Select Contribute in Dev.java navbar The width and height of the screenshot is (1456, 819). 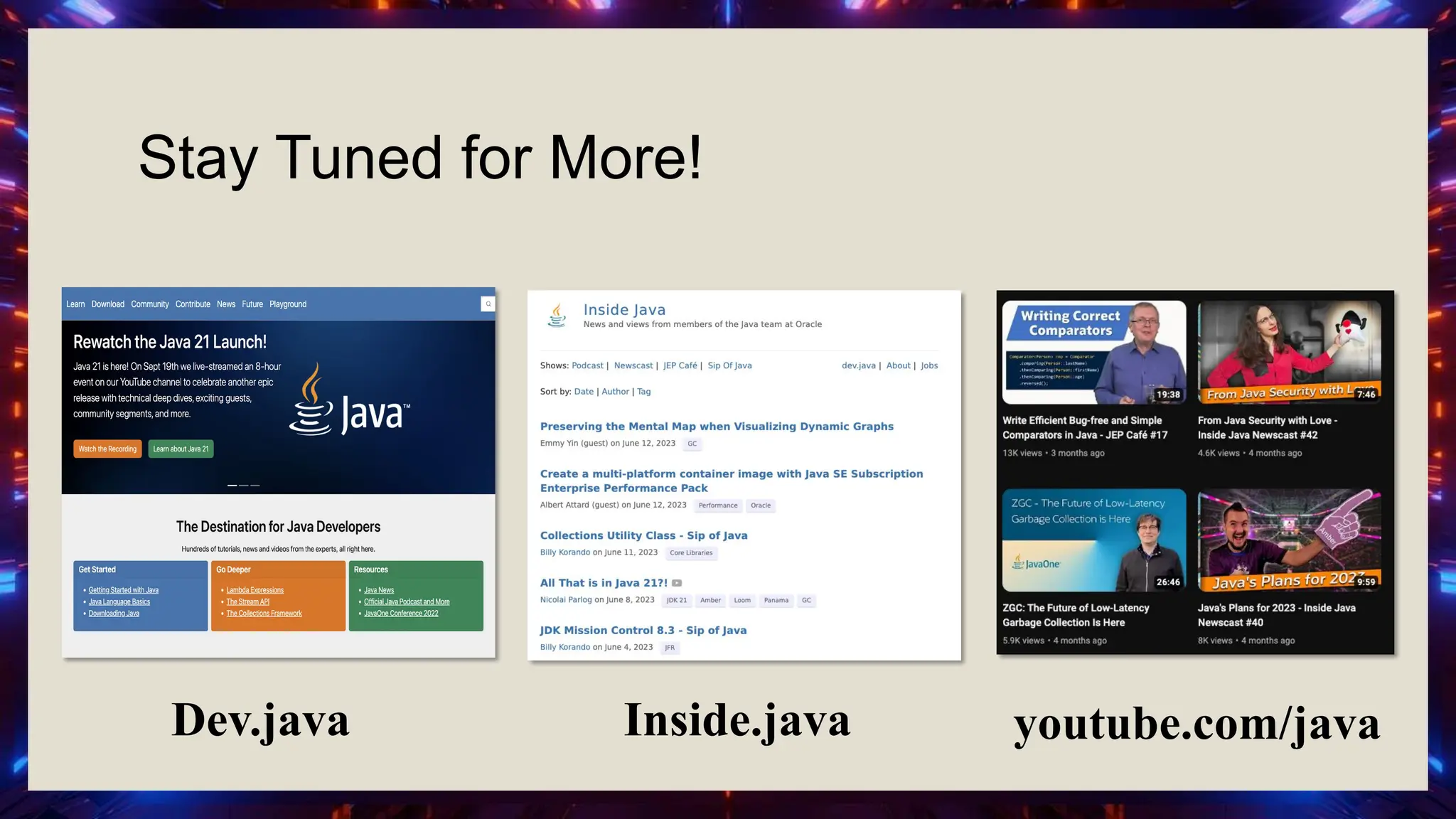pyautogui.click(x=193, y=304)
